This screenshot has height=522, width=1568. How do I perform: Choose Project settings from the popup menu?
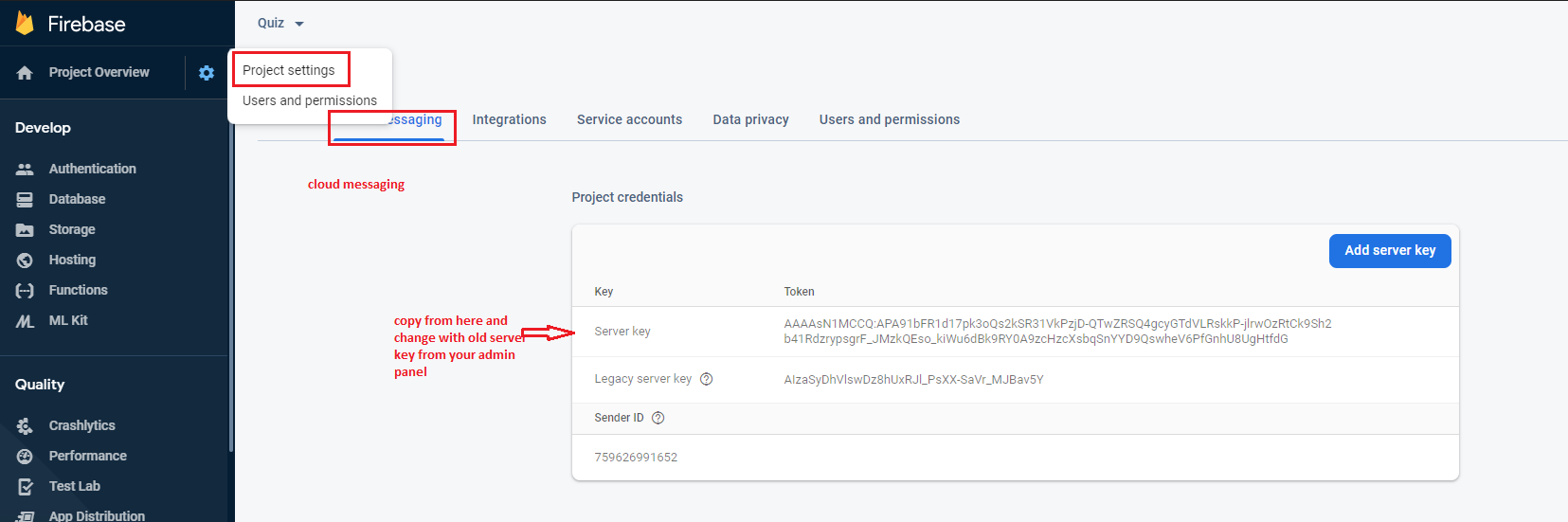[289, 70]
